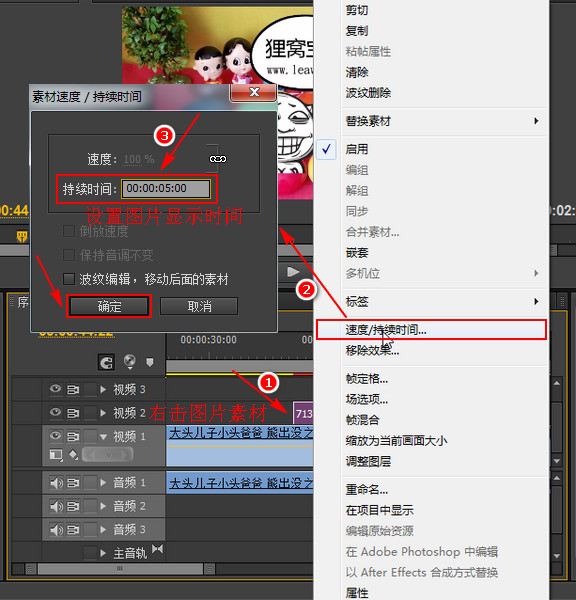Viewport: 576px width, 600px height.
Task: Click the 取消 button in dialog
Action: [199, 306]
